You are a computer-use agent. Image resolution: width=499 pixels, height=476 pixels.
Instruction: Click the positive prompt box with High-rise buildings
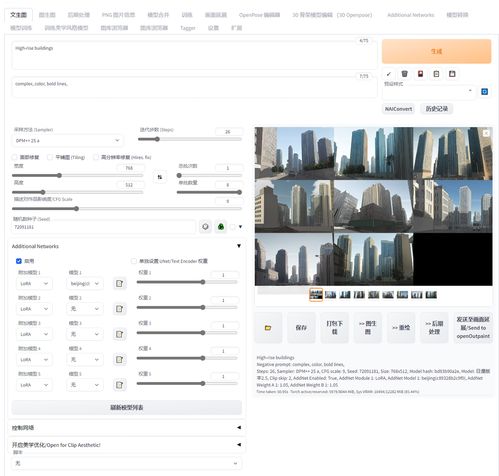(194, 55)
